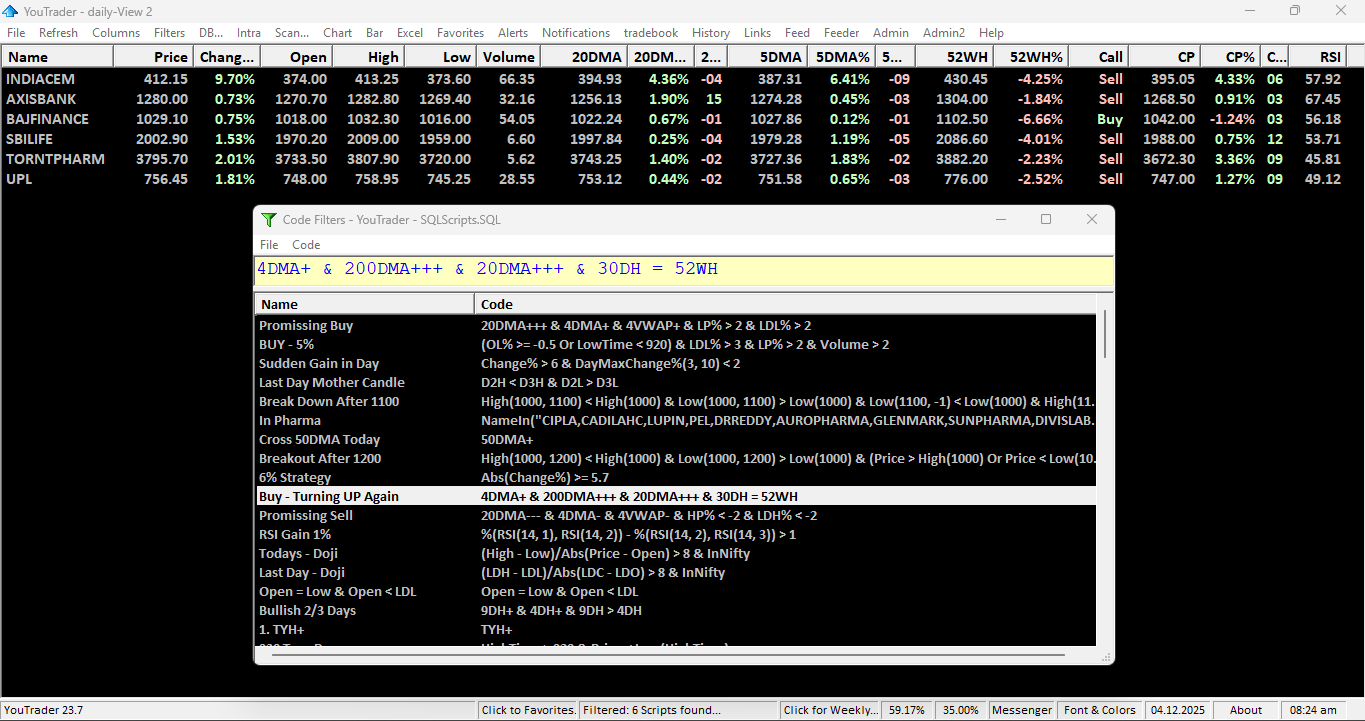Select the 1. TYH+ filter
Screen dimensions: 1365x721
point(675,630)
